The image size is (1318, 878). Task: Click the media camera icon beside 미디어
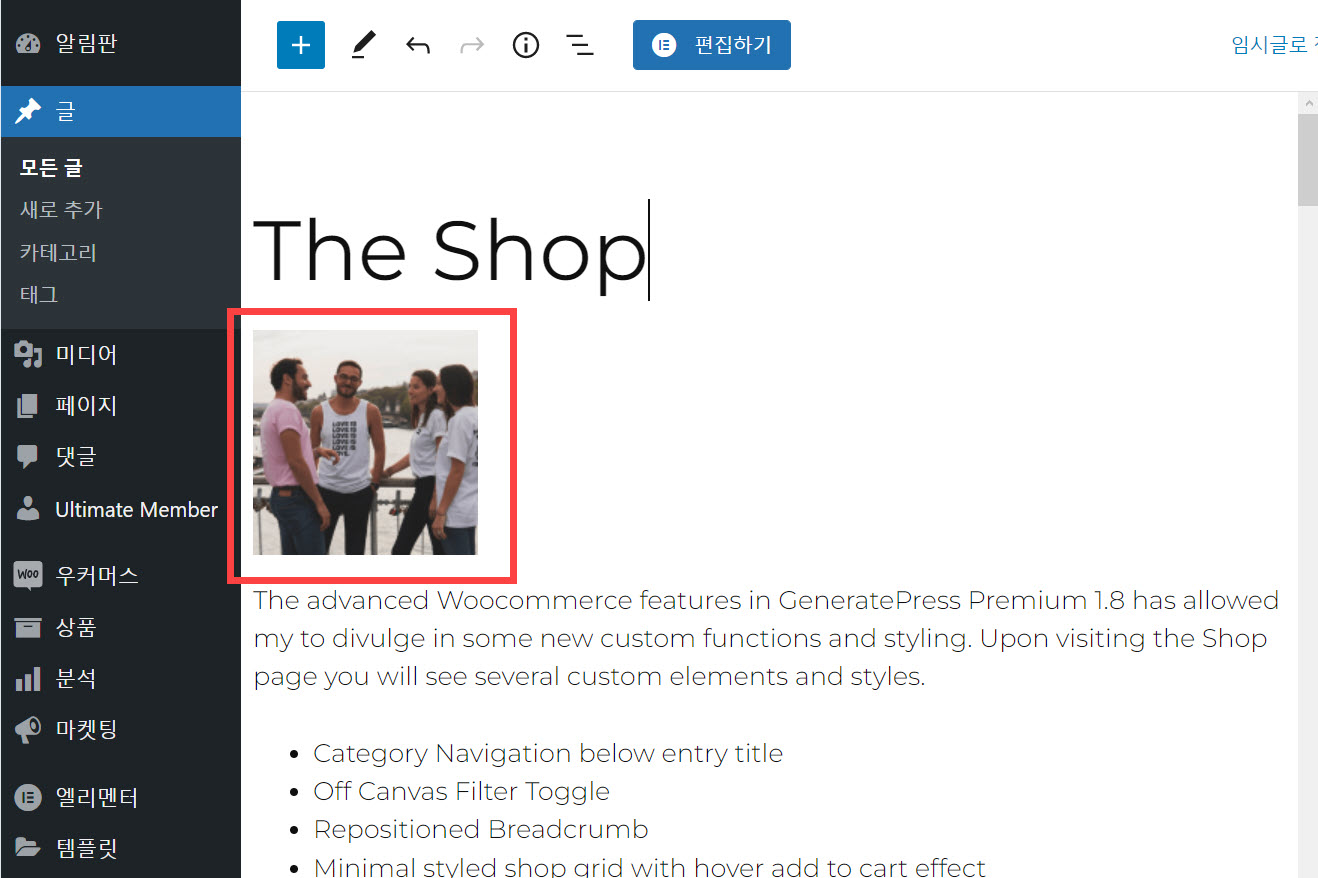pos(28,354)
